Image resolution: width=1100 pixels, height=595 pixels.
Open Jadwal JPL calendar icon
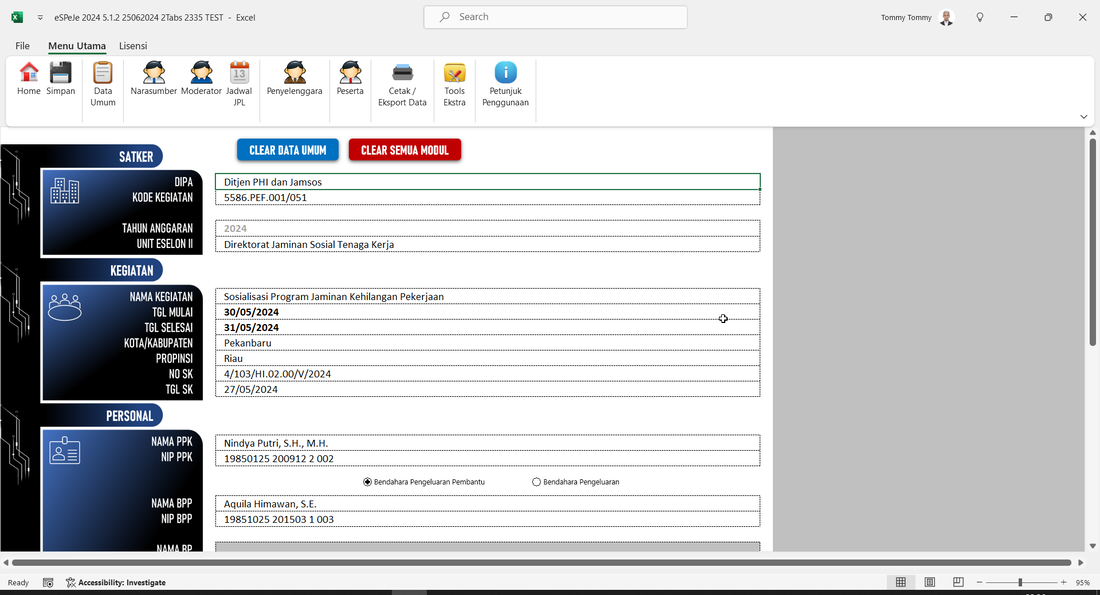click(x=239, y=73)
